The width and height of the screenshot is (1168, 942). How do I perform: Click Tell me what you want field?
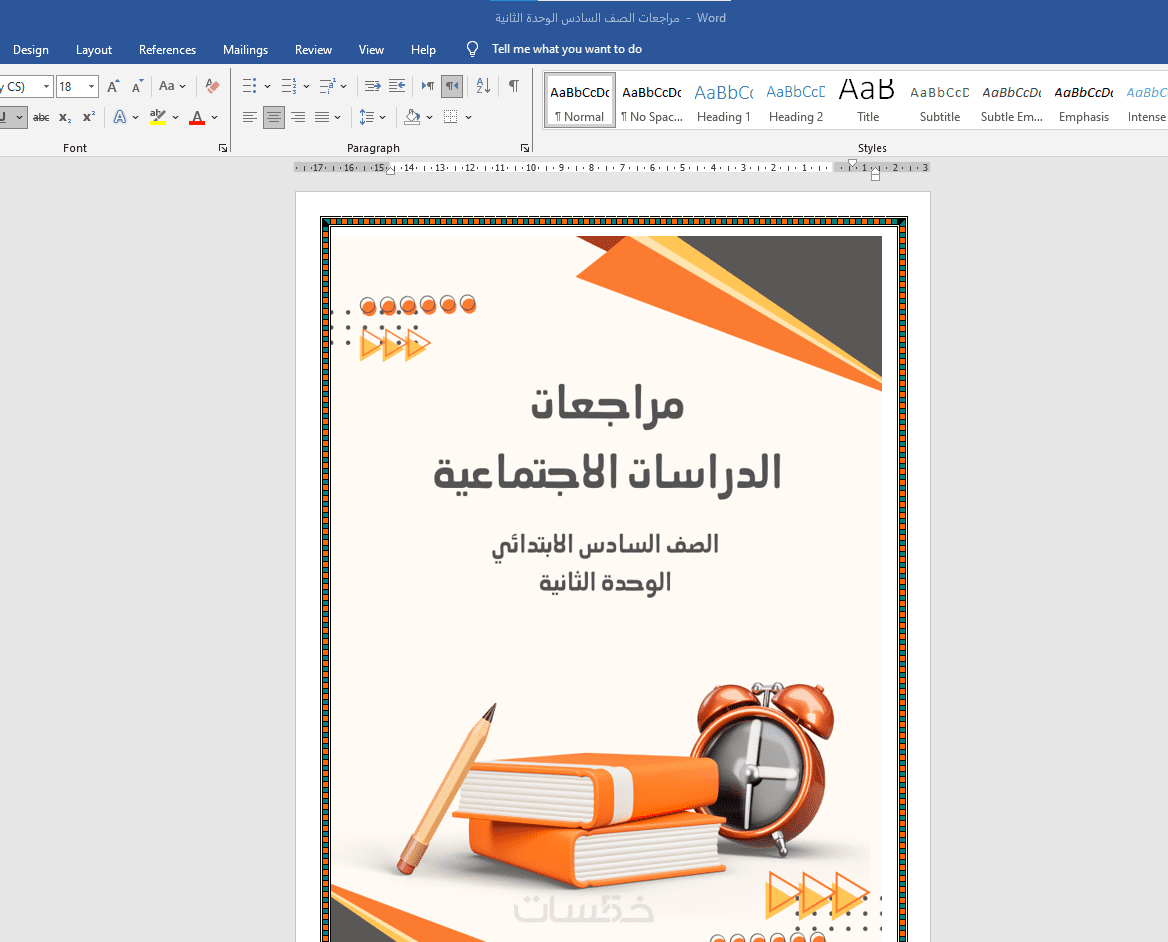point(566,49)
